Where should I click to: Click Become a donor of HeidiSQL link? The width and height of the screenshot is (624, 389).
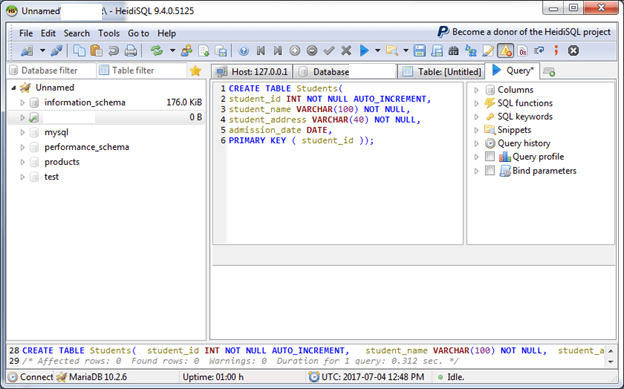(x=525, y=32)
